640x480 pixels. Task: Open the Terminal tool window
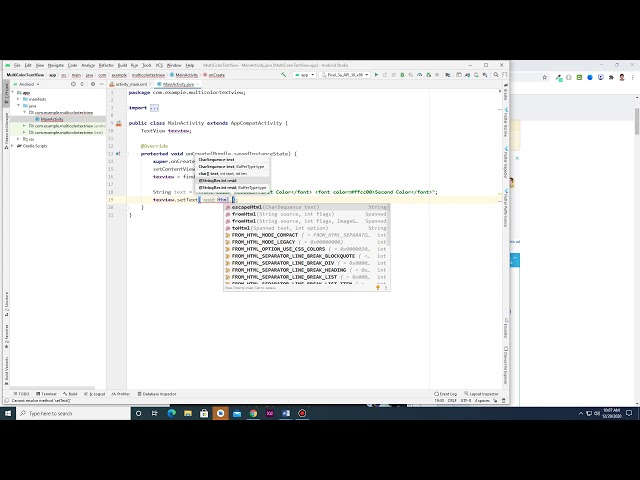[x=46, y=394]
